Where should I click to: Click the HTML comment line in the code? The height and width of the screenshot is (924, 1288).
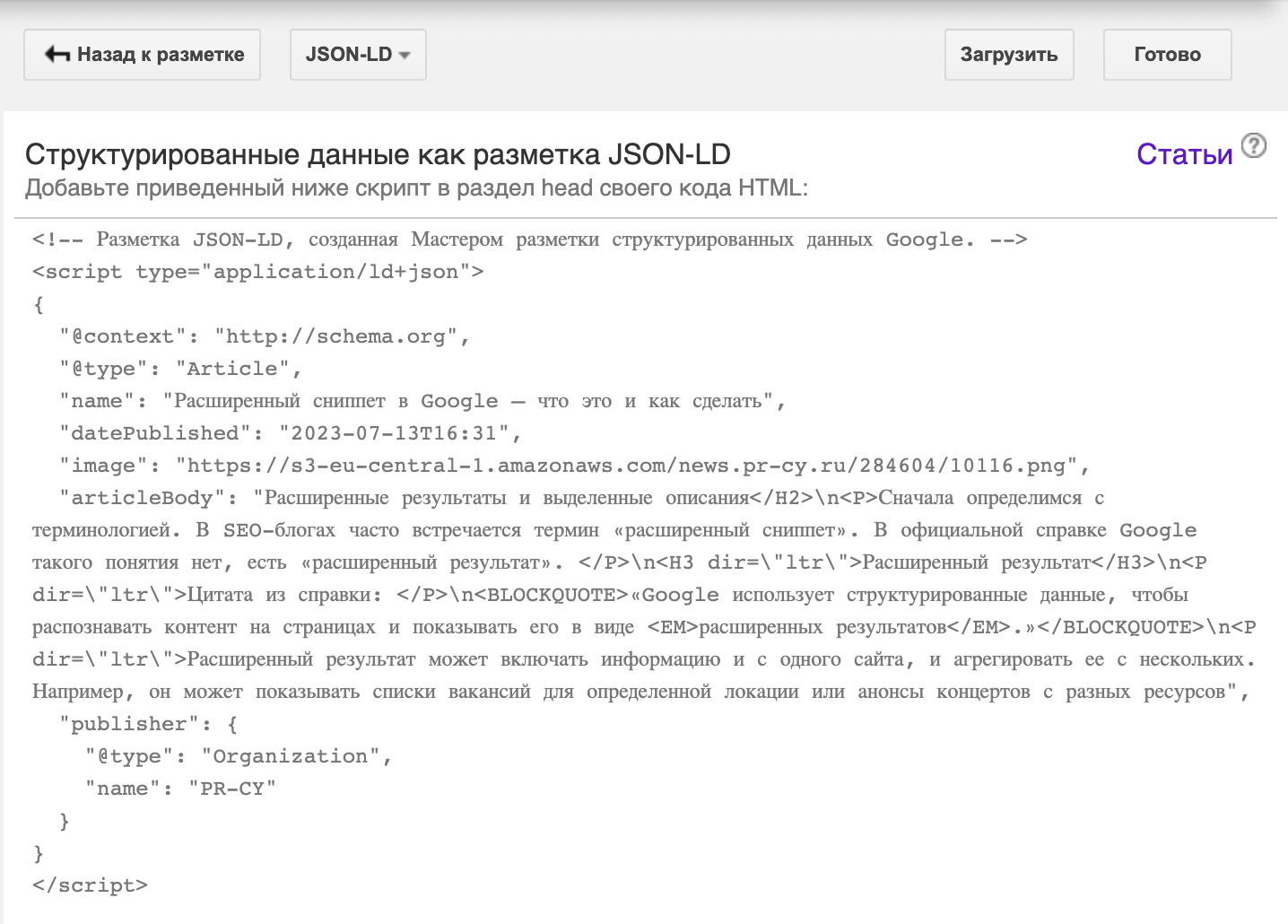[x=529, y=240]
